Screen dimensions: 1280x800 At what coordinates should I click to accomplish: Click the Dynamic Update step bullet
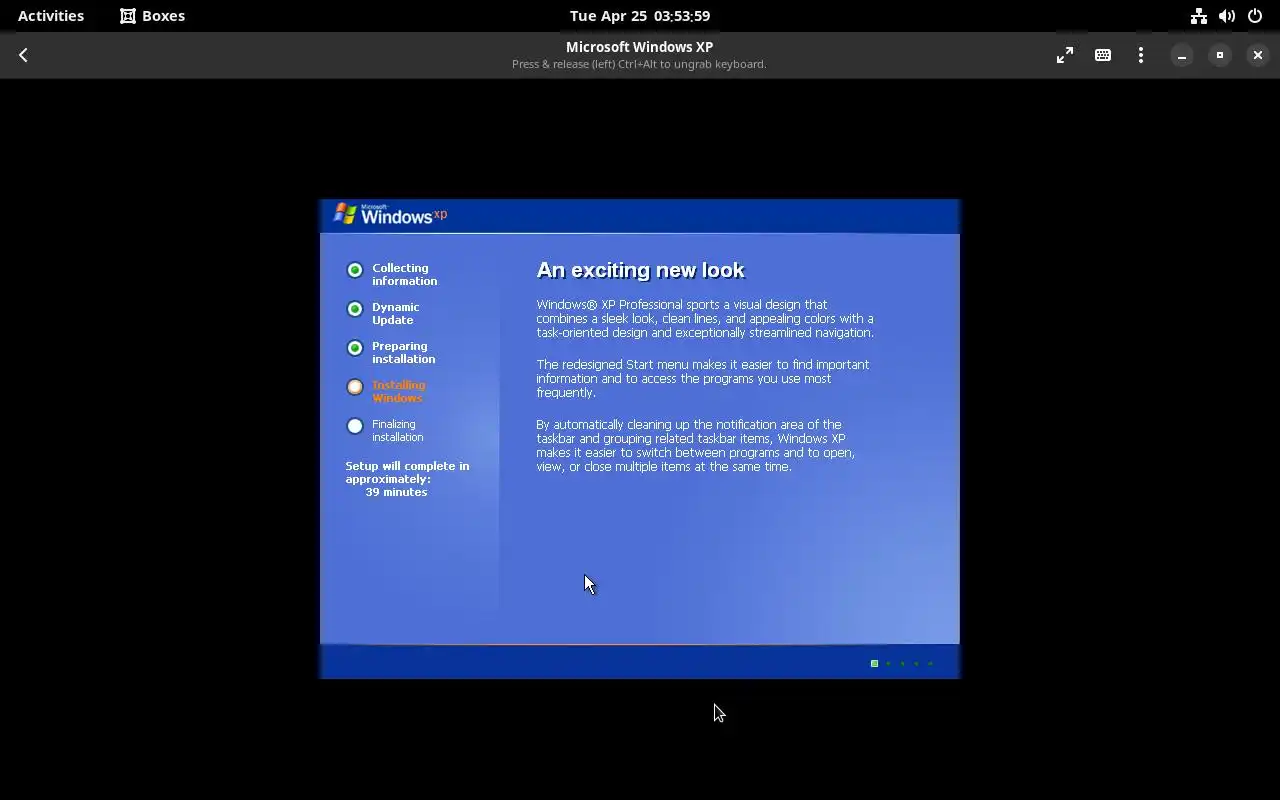pos(355,309)
